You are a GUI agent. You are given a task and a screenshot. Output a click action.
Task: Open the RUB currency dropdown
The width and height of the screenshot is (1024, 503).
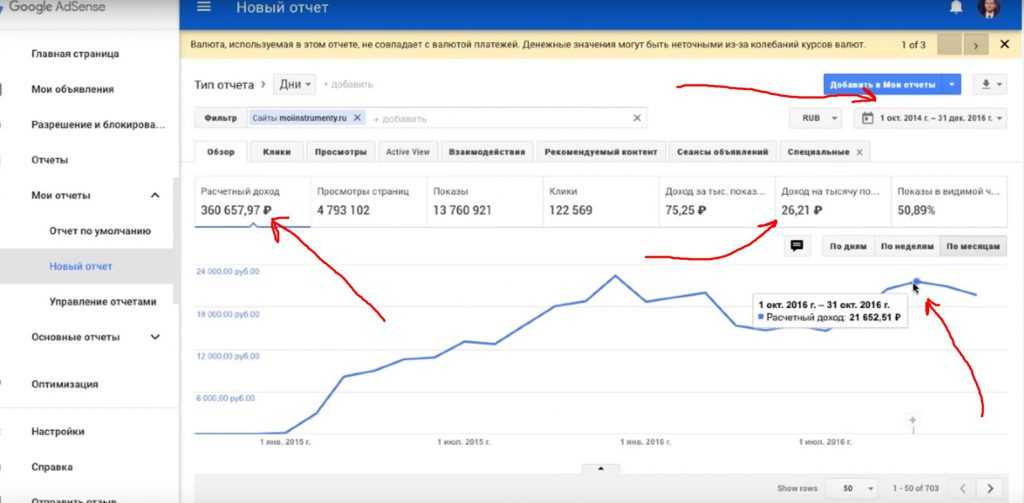point(814,118)
